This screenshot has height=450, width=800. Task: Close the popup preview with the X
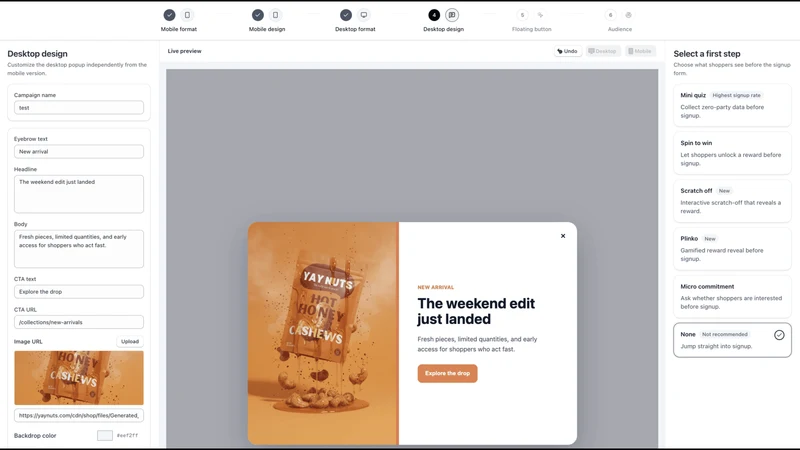[563, 236]
